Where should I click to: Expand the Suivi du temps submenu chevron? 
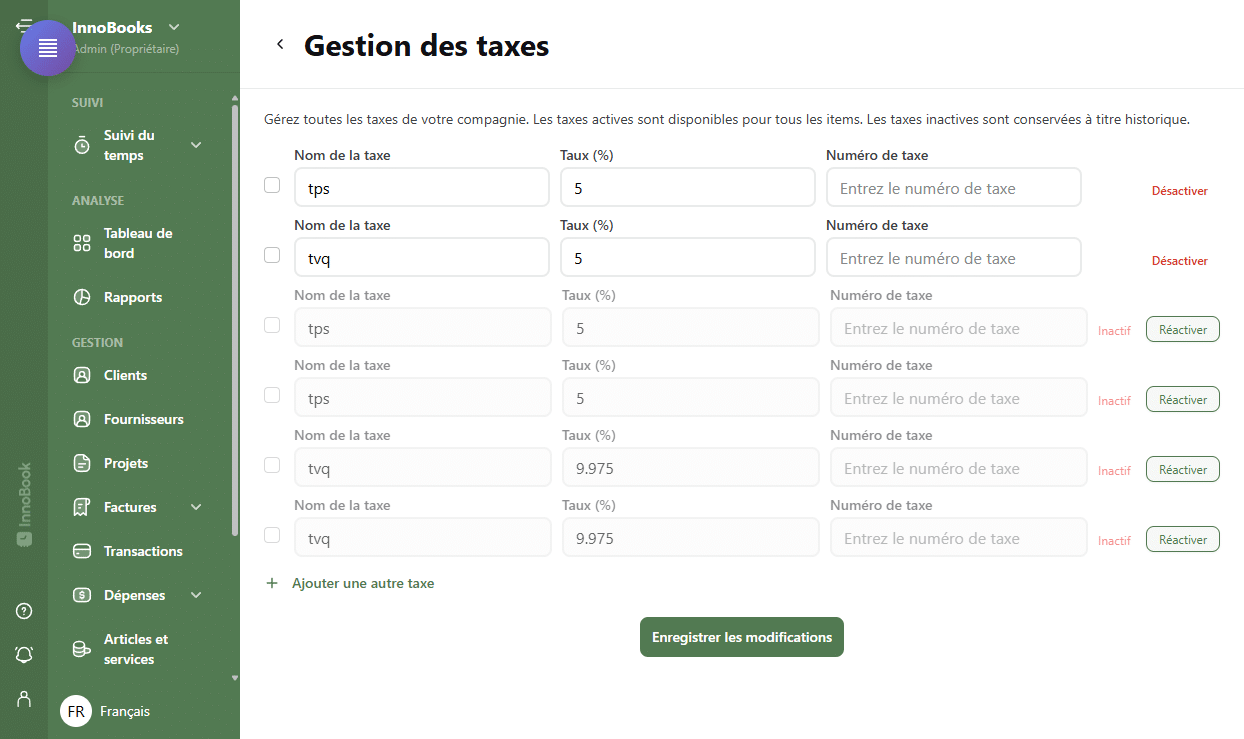[x=196, y=145]
